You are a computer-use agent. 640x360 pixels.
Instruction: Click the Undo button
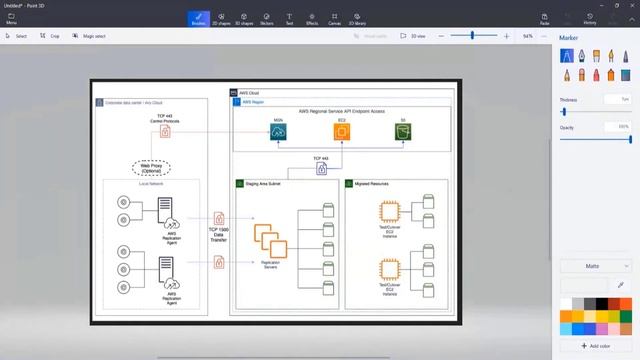pyautogui.click(x=567, y=19)
